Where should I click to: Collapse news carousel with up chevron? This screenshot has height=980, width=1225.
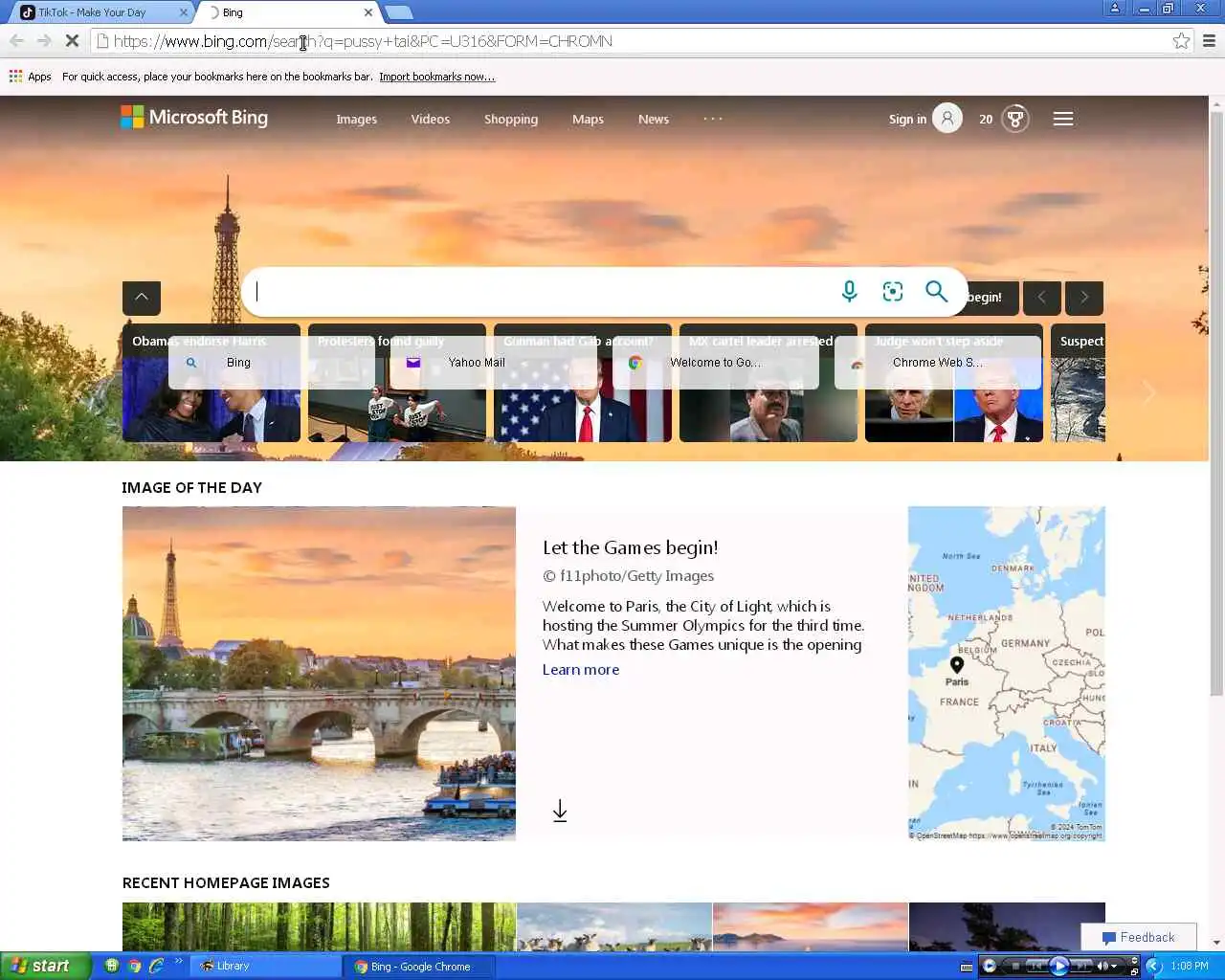142,298
